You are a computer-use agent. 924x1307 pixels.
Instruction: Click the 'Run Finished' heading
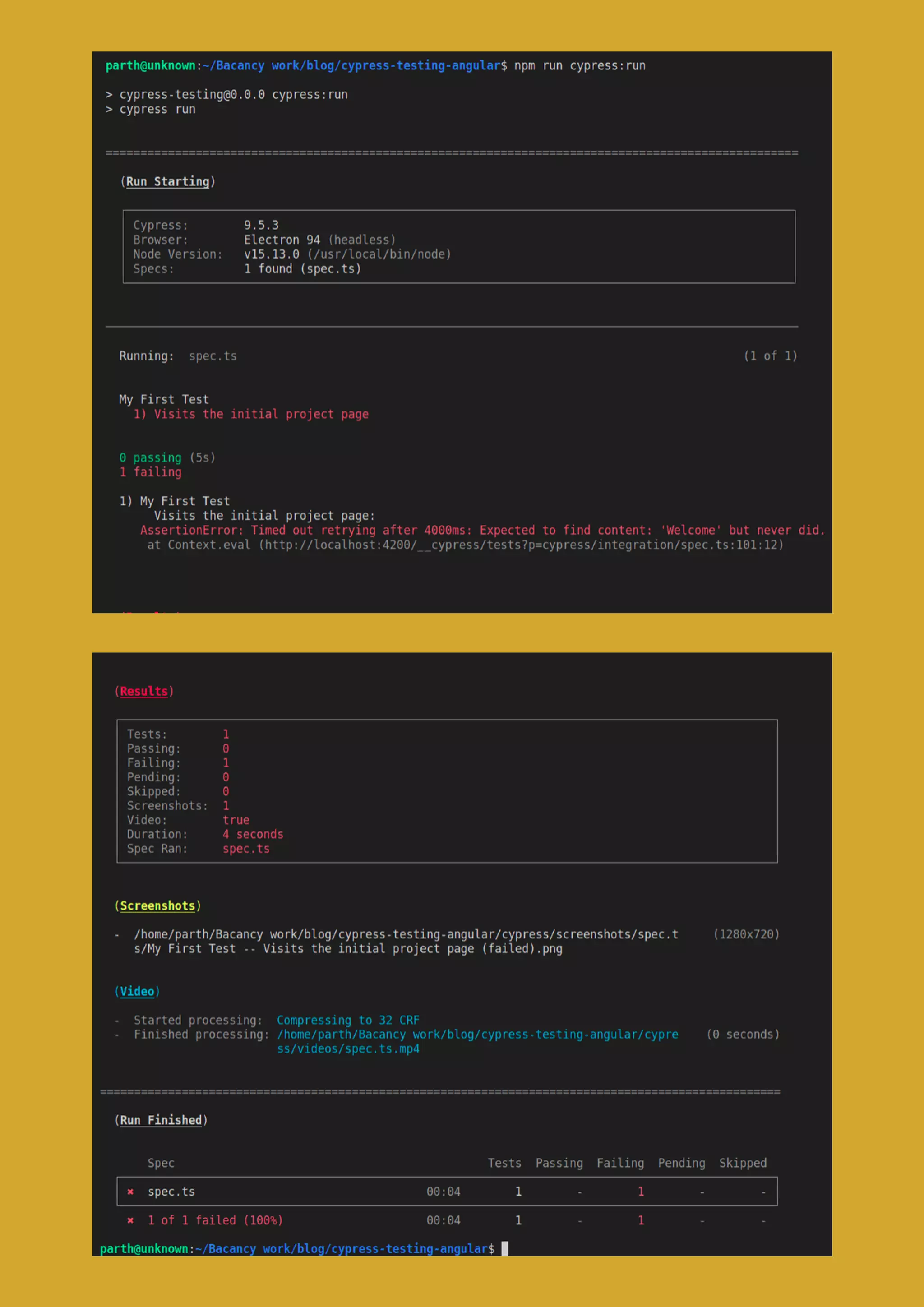[161, 1120]
